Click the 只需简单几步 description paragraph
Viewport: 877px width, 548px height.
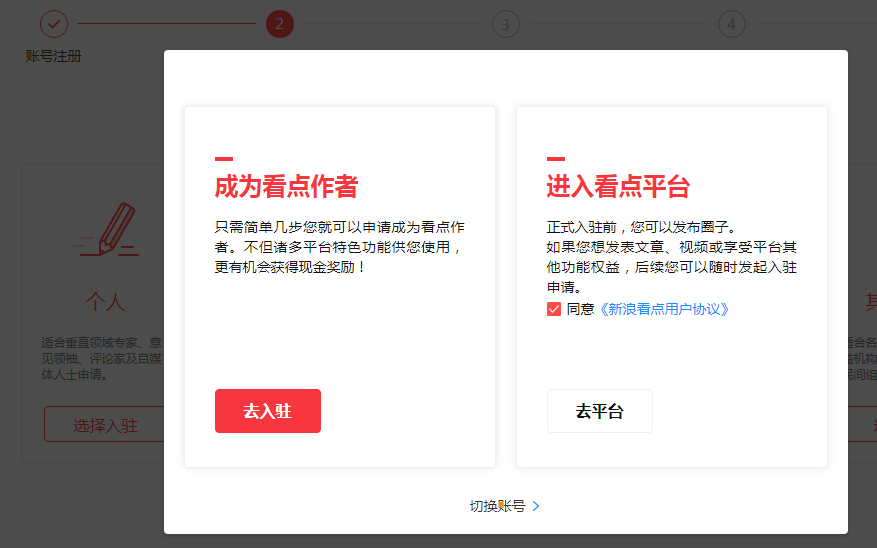click(340, 247)
